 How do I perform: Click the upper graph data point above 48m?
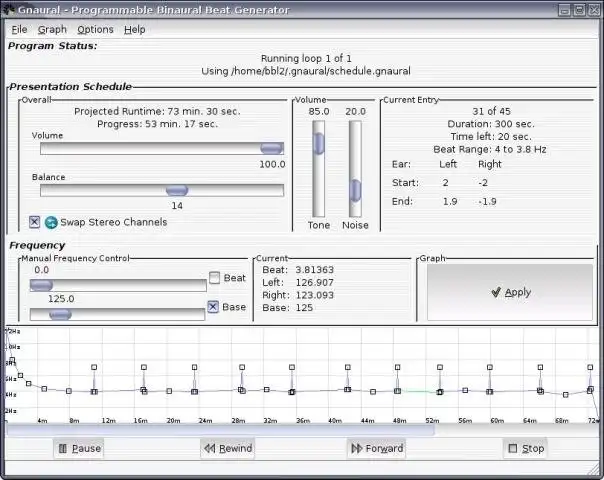point(398,367)
